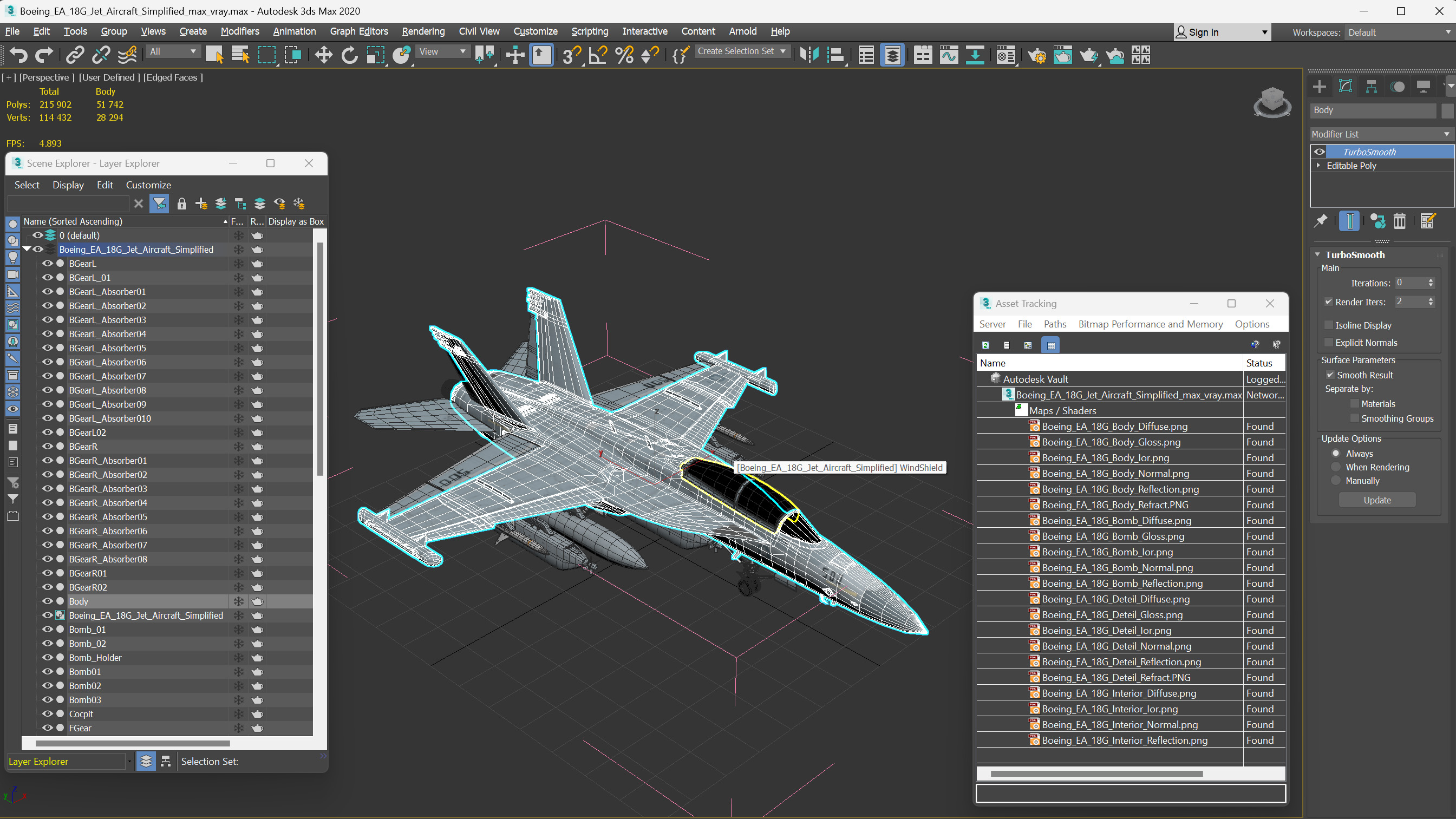Toggle Percent Snap in toolbar
This screenshot has height=819, width=1456.
[624, 55]
